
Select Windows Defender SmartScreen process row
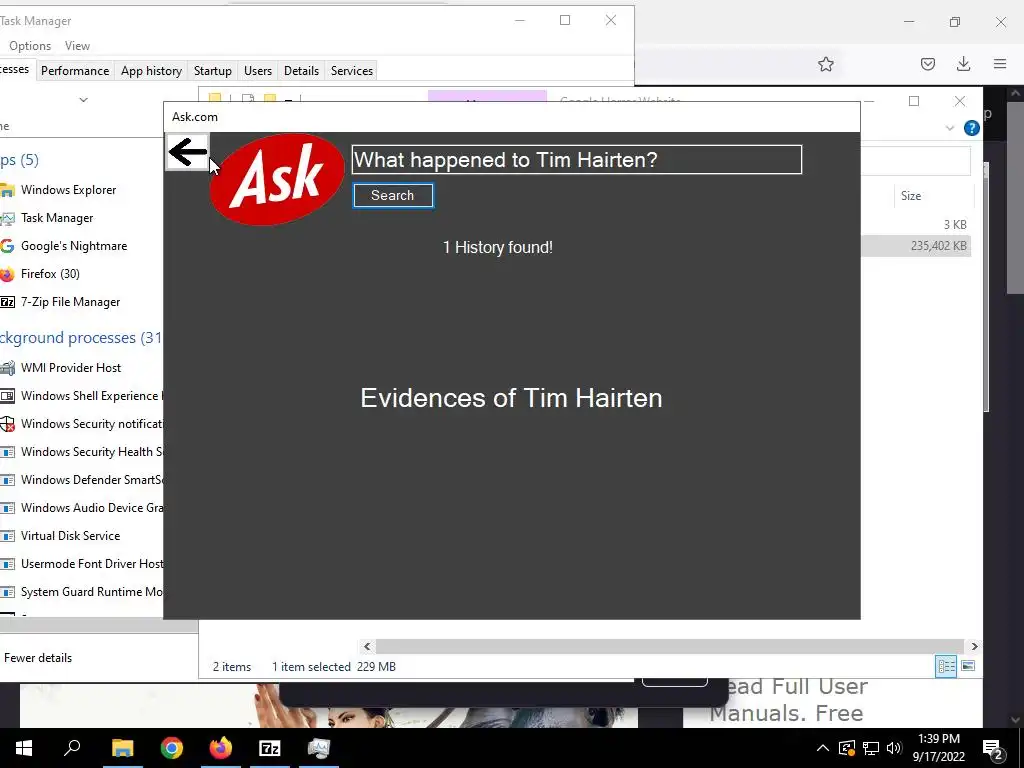coord(82,480)
